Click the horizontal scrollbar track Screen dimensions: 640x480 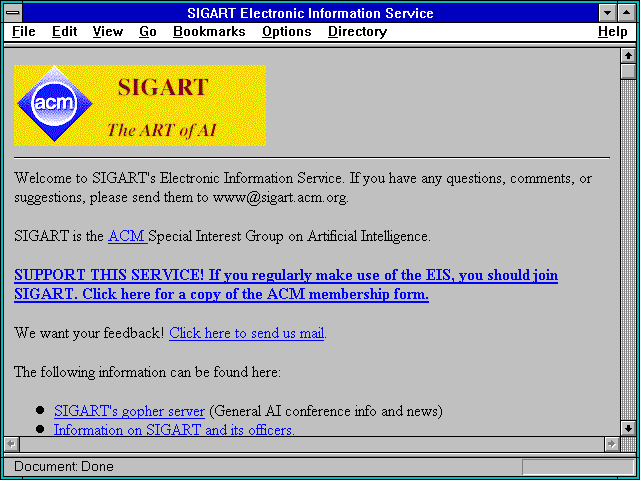click(311, 444)
